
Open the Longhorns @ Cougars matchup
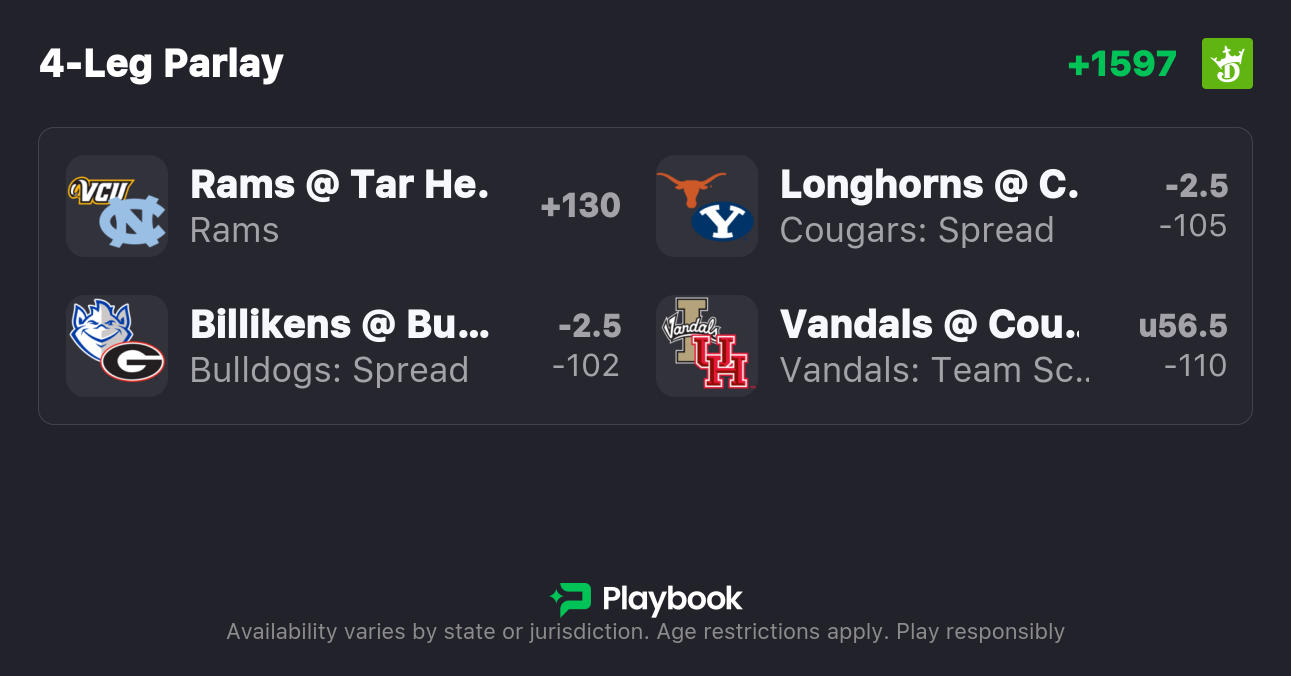pyautogui.click(x=929, y=185)
